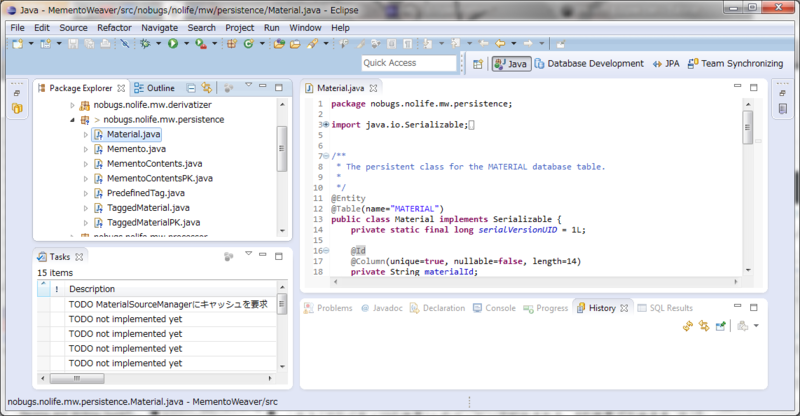Click the New Java Package icon
Image resolution: width=800 pixels, height=416 pixels.
tap(232, 44)
